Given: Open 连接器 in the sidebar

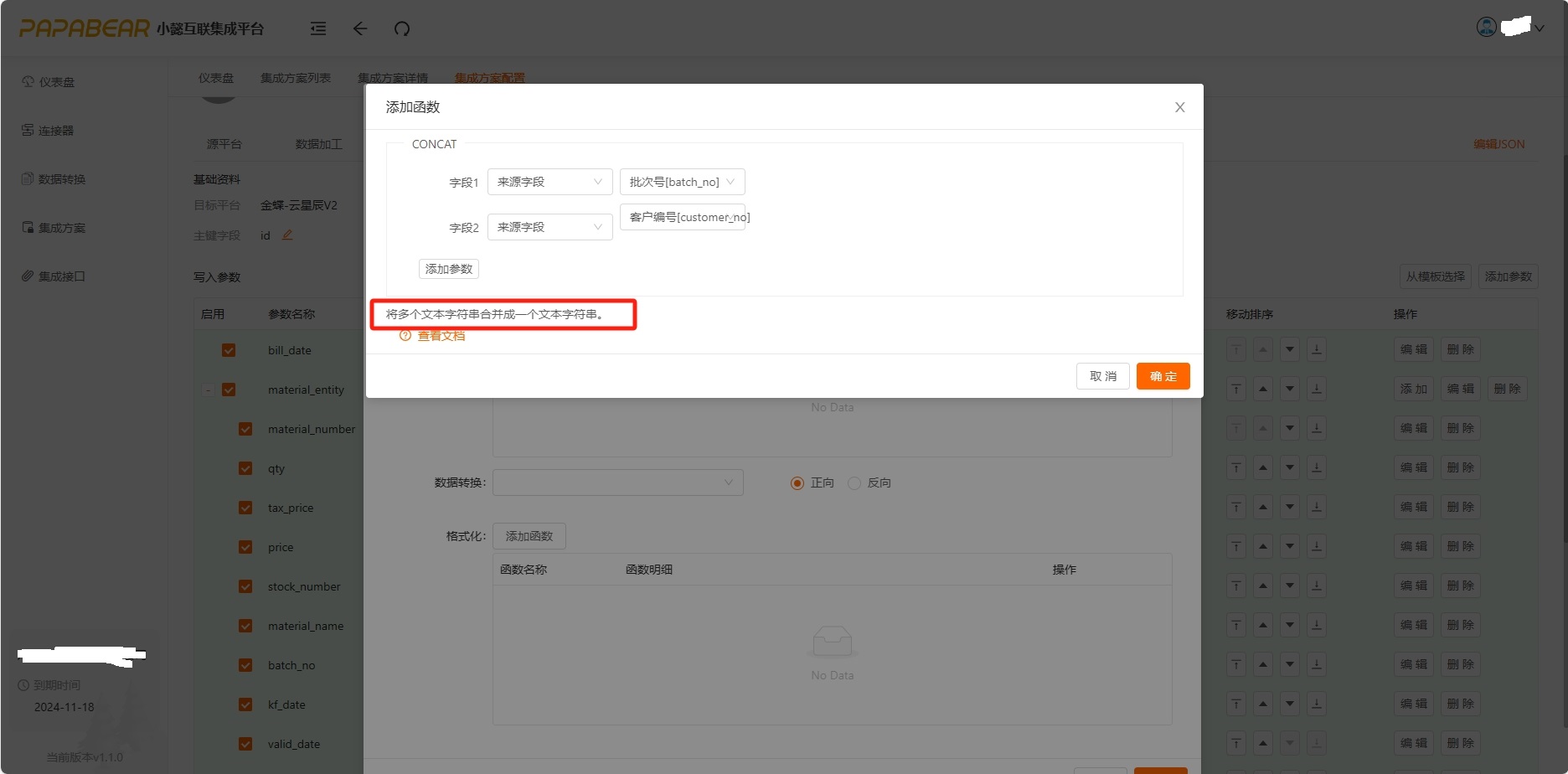Looking at the screenshot, I should [55, 131].
